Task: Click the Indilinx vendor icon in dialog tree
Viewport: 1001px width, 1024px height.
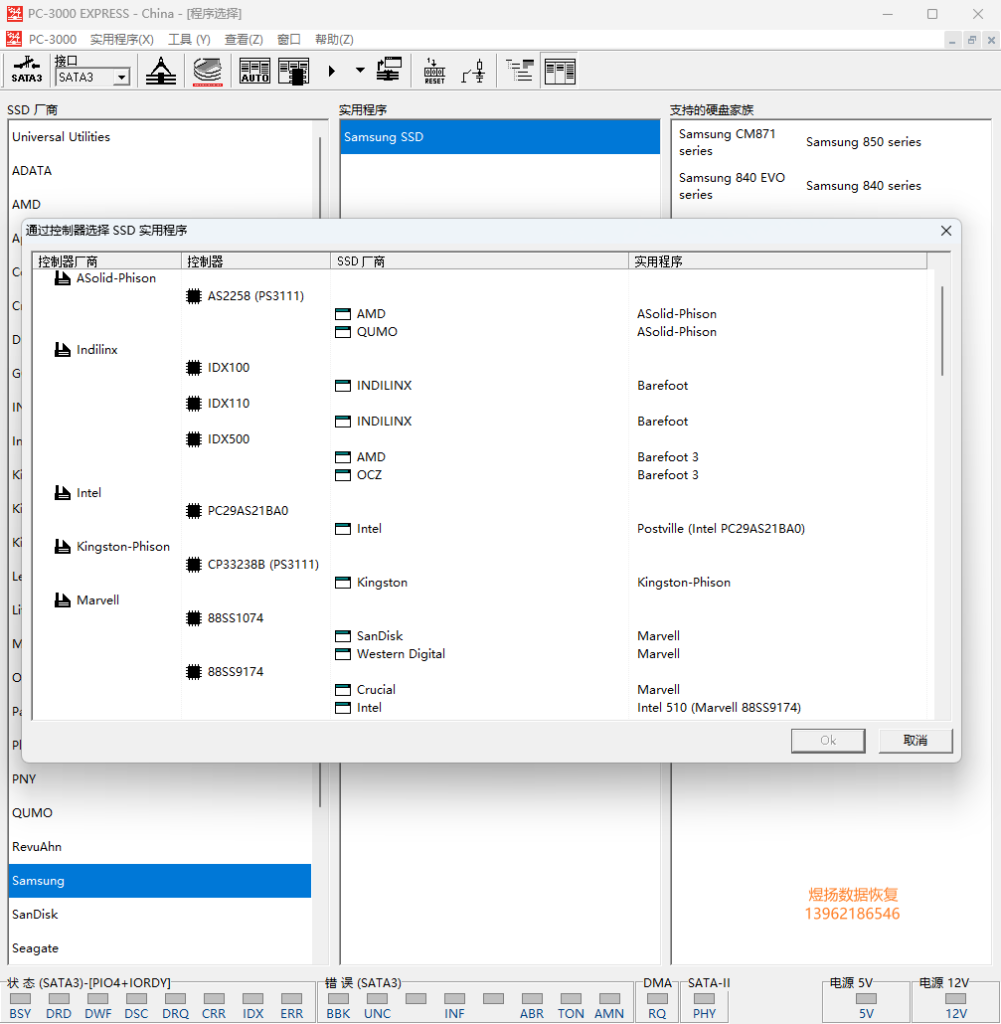Action: point(63,350)
